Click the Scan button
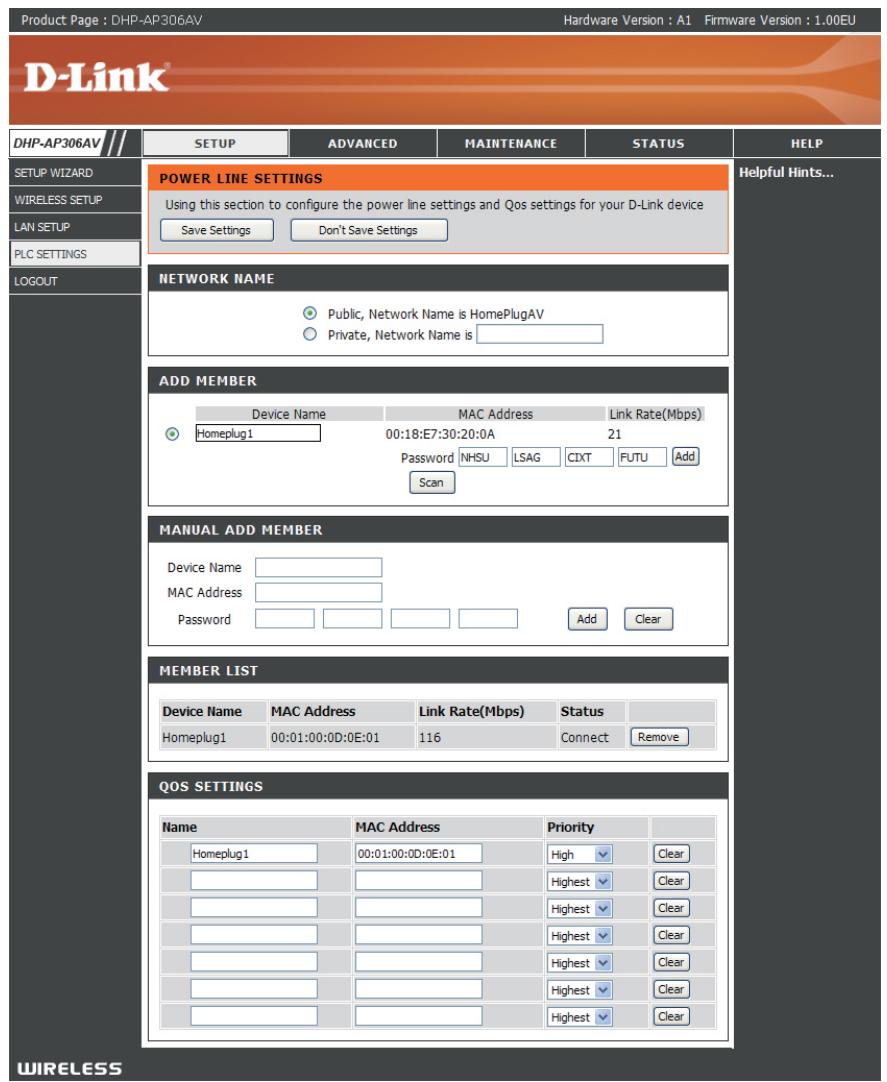The width and height of the screenshot is (887, 1082). click(431, 482)
